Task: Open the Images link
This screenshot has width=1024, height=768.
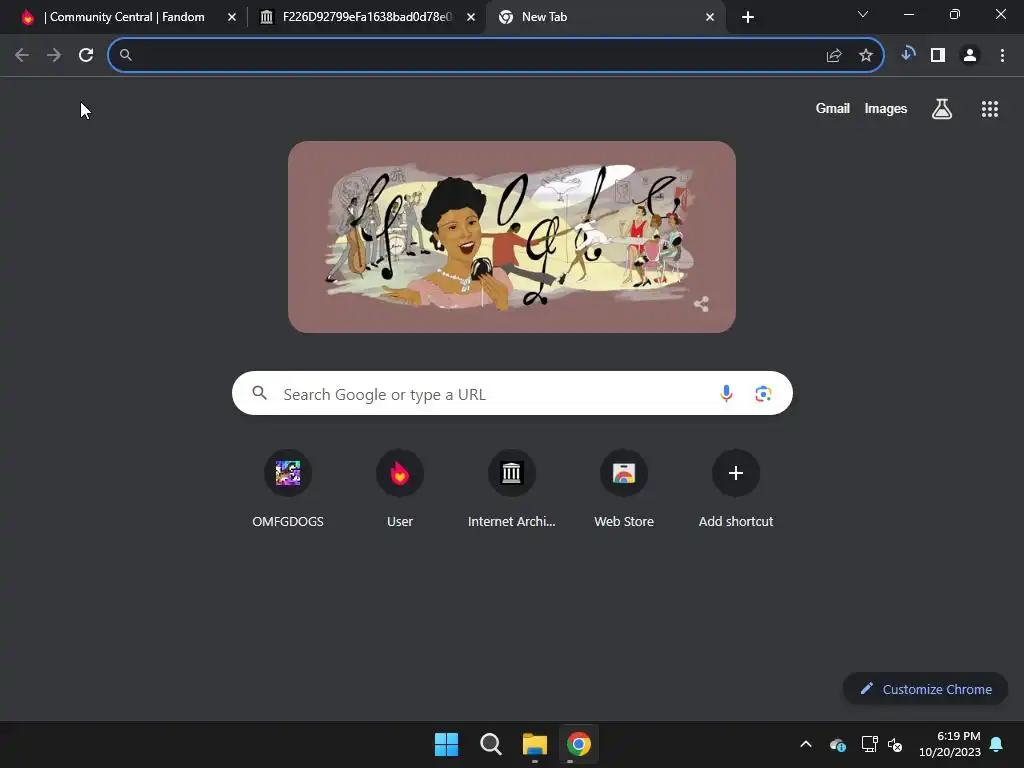Action: pyautogui.click(x=886, y=108)
